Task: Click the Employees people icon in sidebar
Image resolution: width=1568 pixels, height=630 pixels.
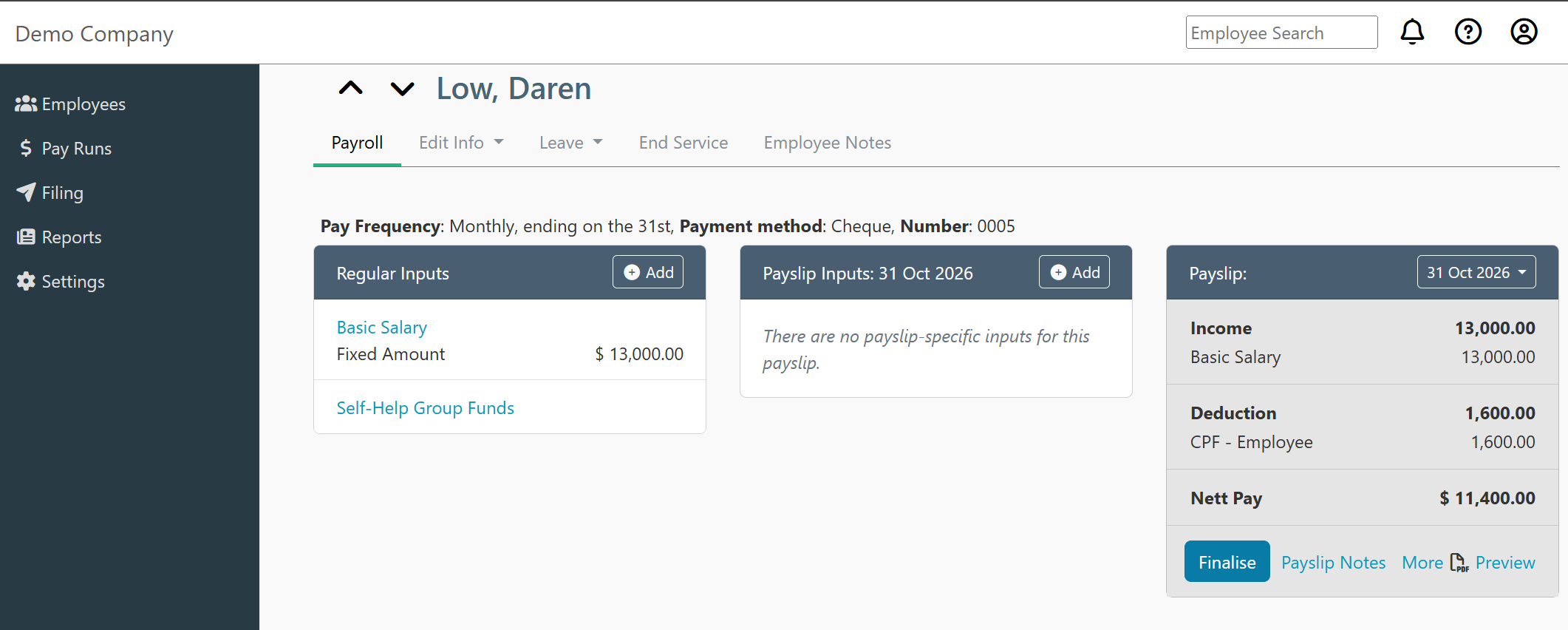Action: 26,104
